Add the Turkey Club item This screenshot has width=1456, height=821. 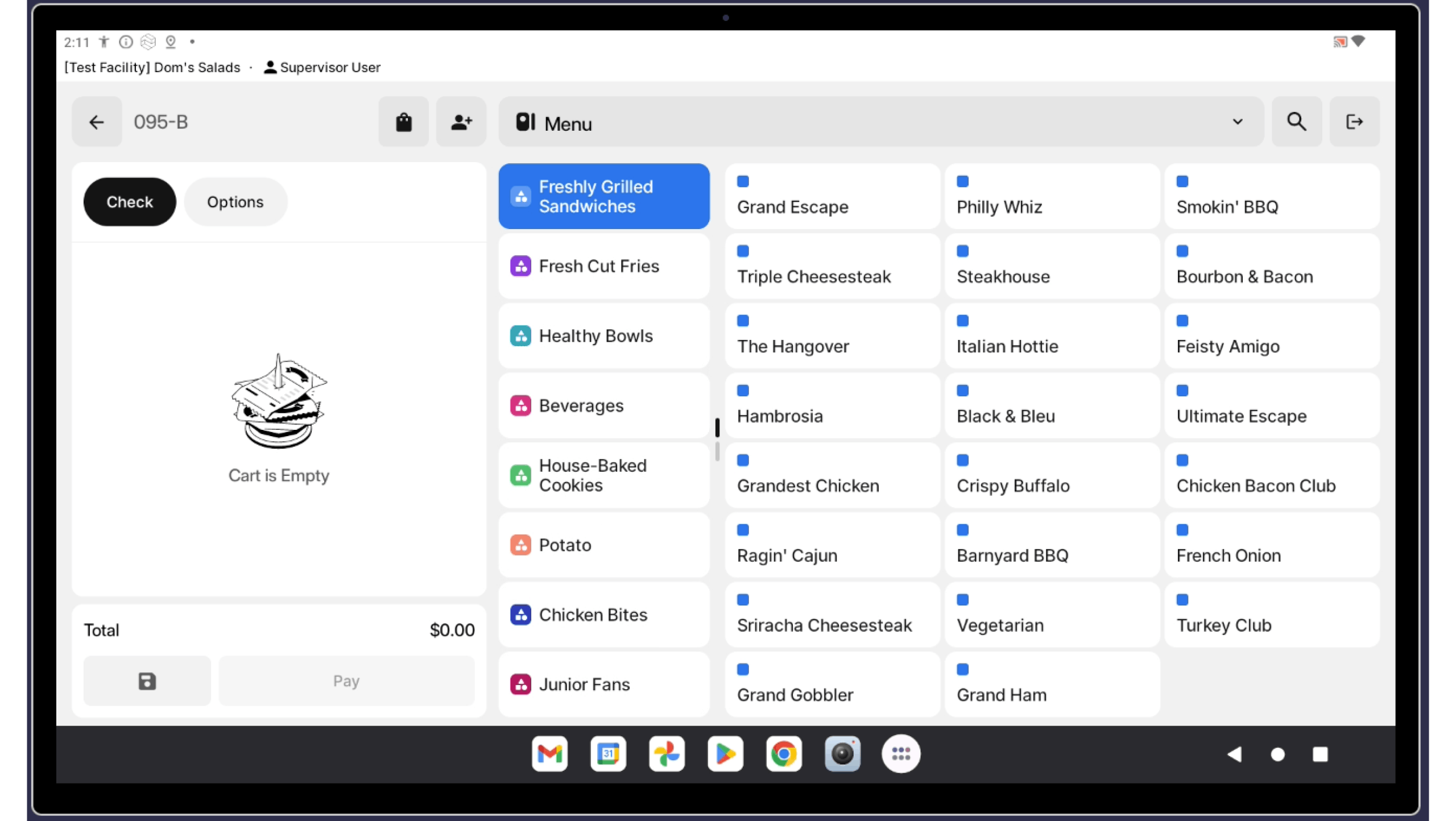[x=1272, y=615]
